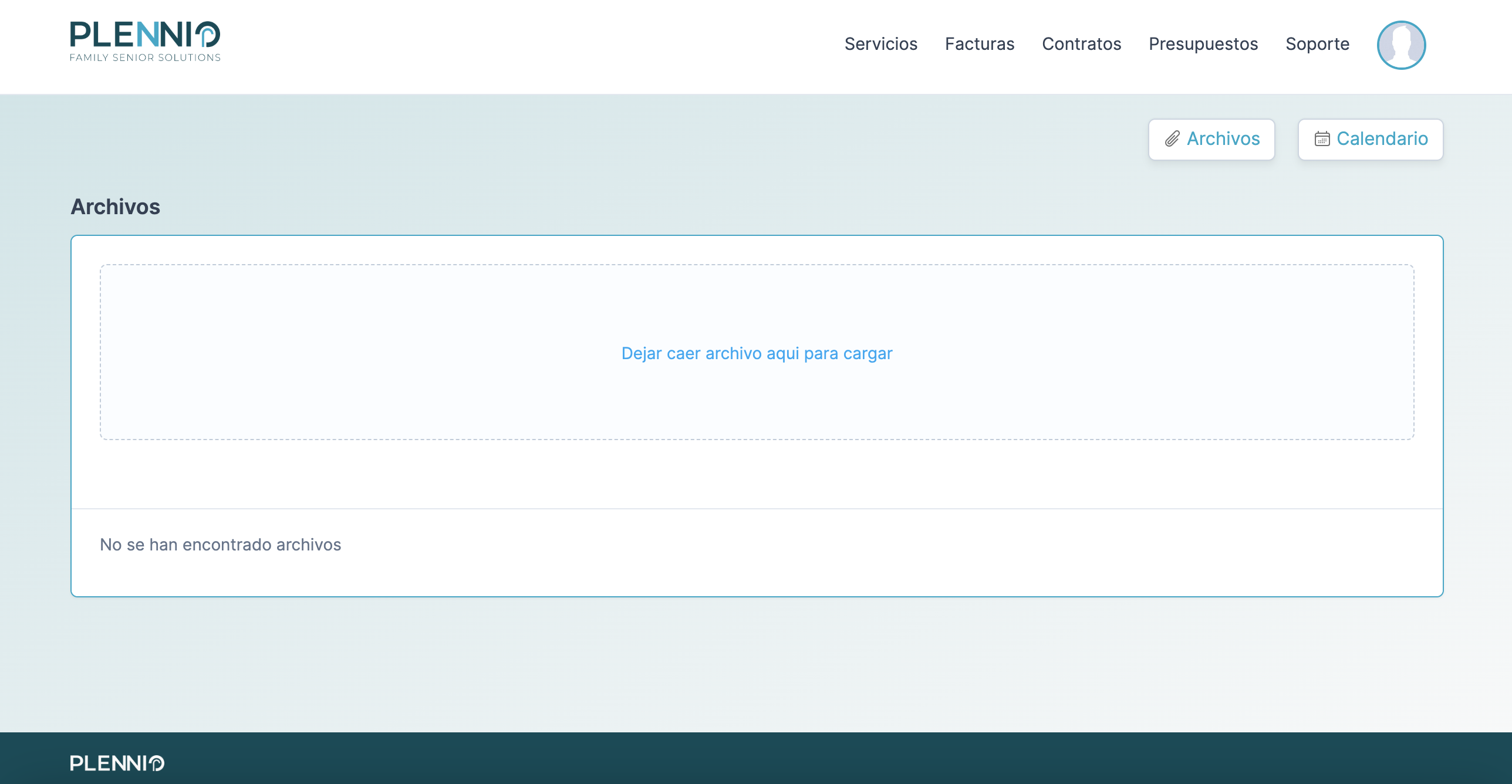The height and width of the screenshot is (784, 1512).
Task: Navigate to Presupuestos
Action: tap(1203, 44)
